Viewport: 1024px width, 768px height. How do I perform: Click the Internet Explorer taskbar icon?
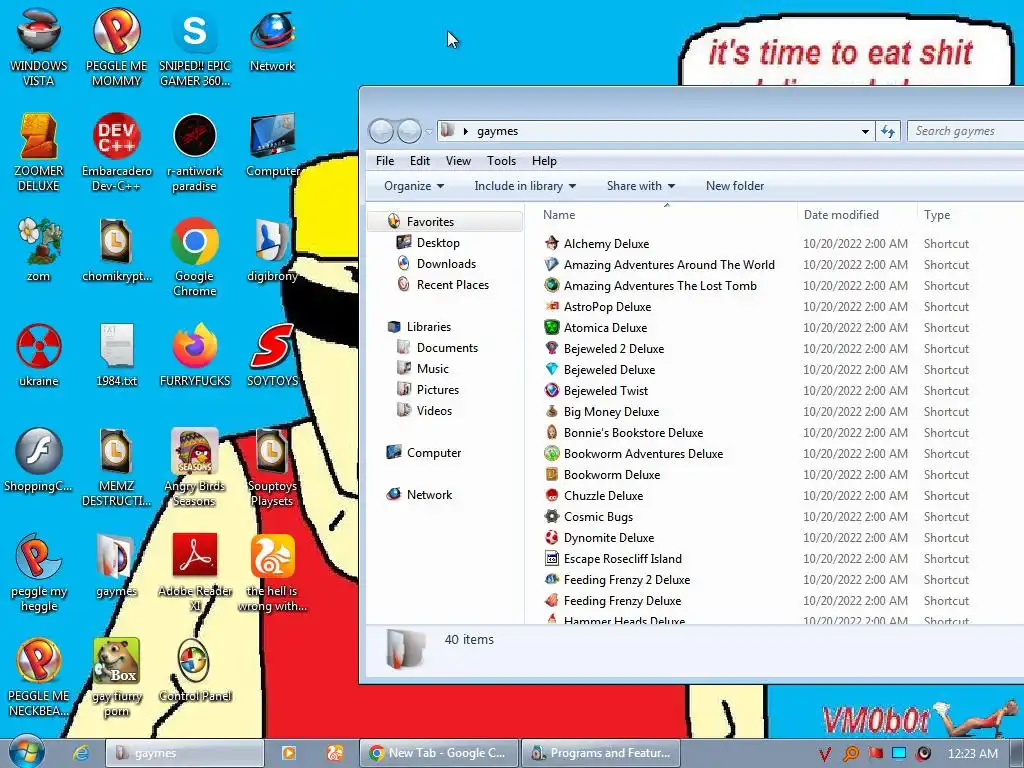click(x=81, y=753)
